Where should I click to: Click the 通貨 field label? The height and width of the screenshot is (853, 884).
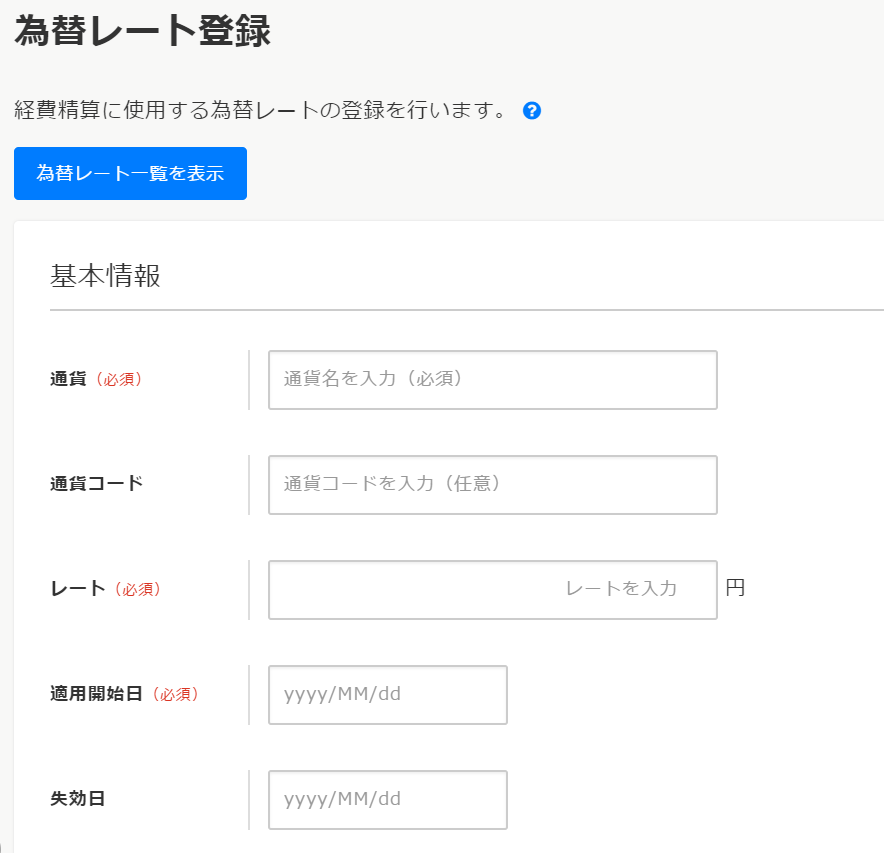pyautogui.click(x=68, y=379)
